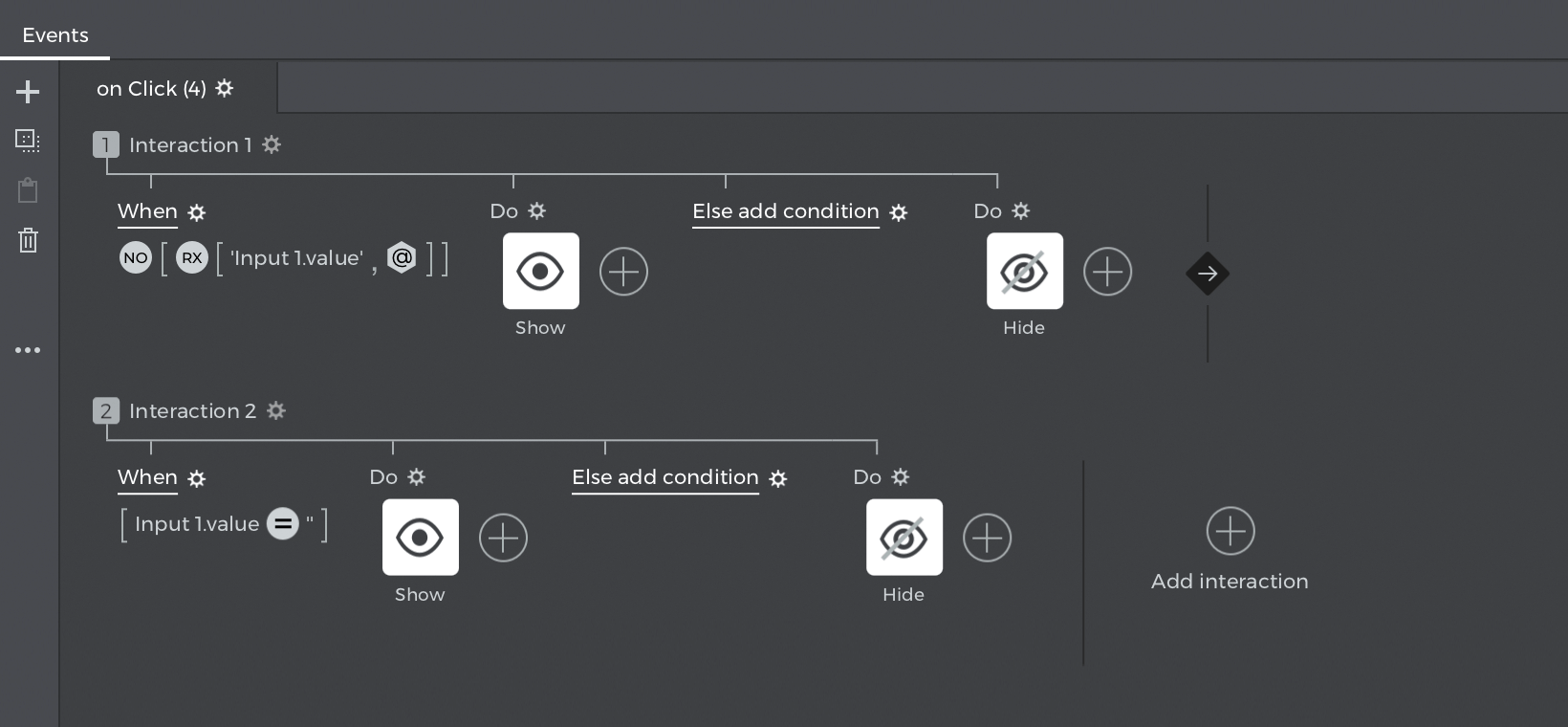
Task: Click the @ hexagon icon in condition
Action: [402, 257]
